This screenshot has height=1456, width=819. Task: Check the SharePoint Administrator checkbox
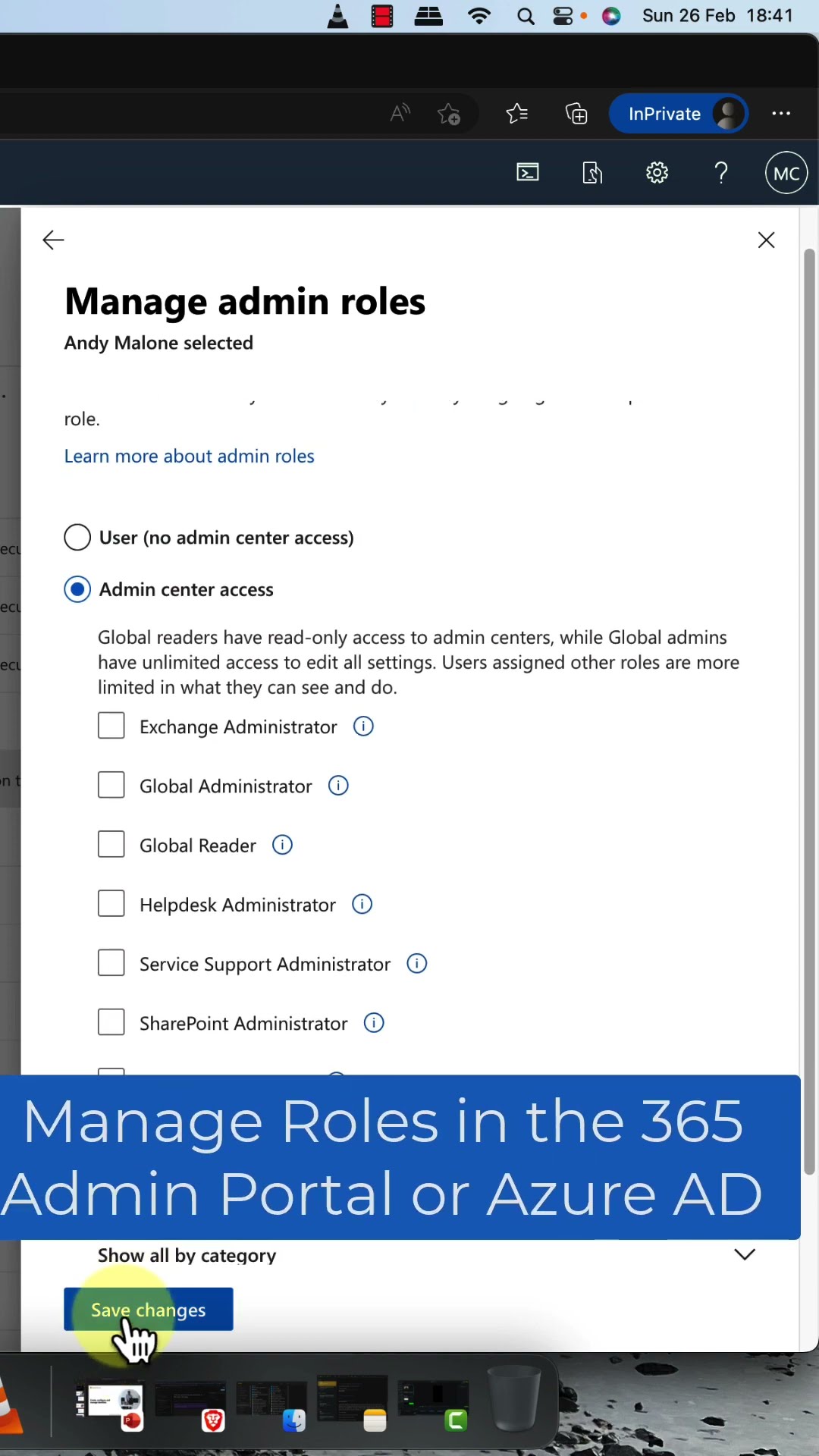click(x=111, y=1022)
